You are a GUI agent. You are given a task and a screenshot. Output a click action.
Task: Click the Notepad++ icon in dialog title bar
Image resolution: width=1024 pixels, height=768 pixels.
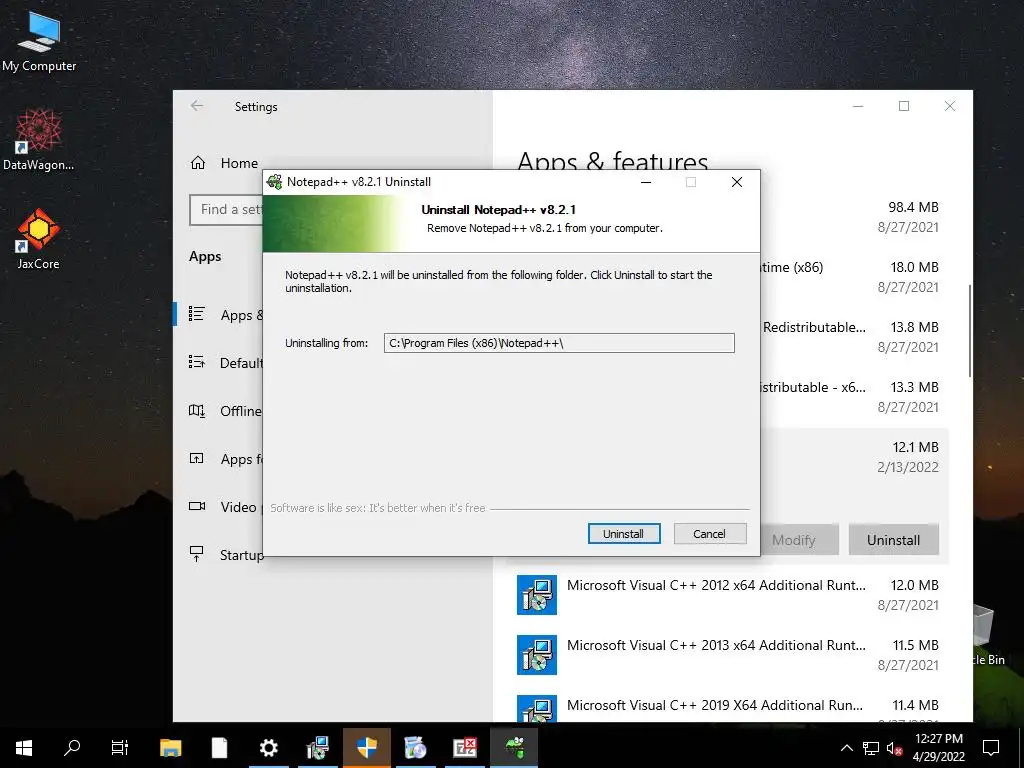(x=275, y=182)
